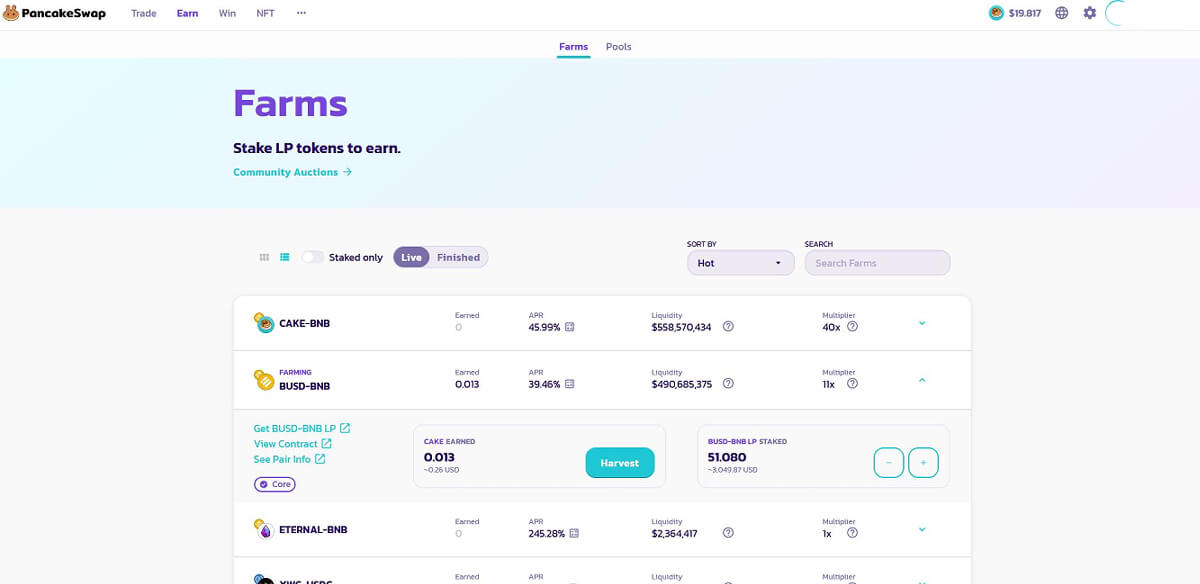Open APR calculator for ETERNAL-BNB

point(573,533)
